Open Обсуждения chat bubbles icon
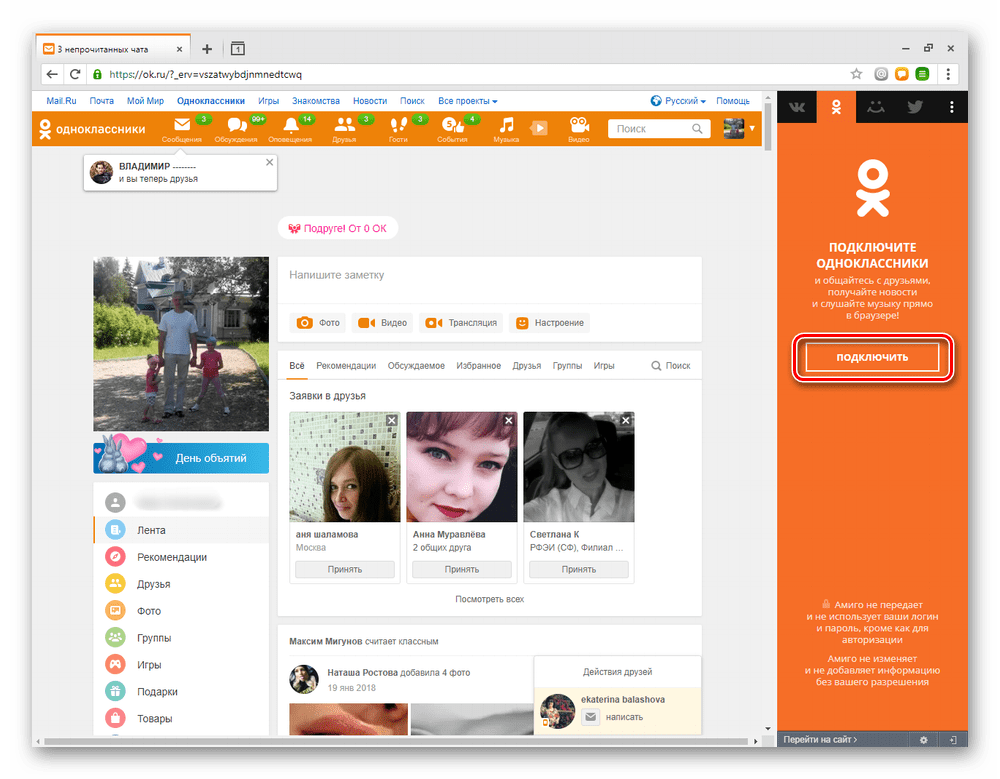The width and height of the screenshot is (1000, 779). click(236, 126)
